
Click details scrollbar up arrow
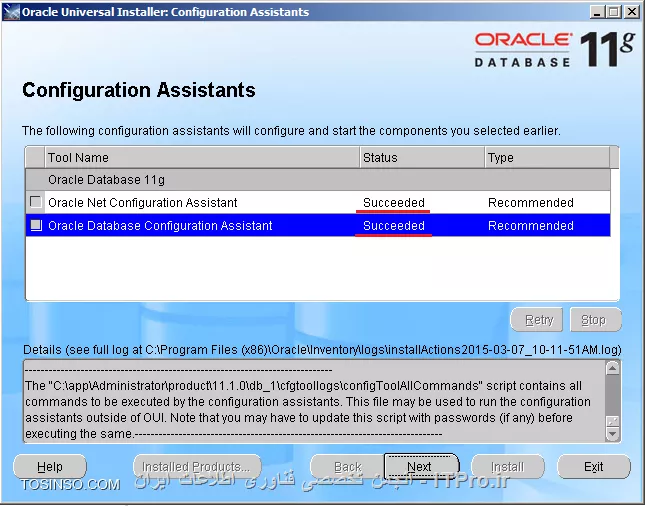pyautogui.click(x=613, y=369)
